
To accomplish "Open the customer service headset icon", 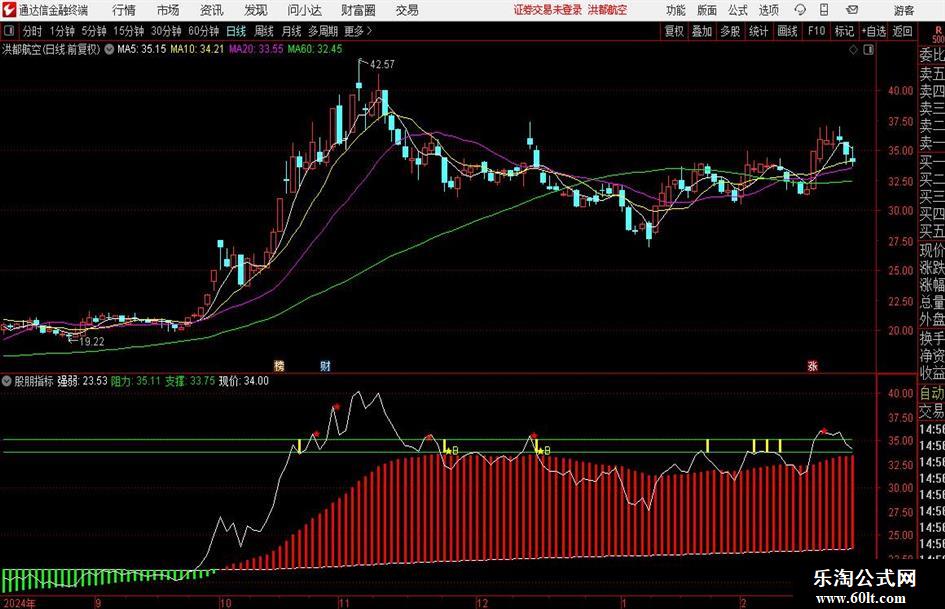I will point(800,10).
